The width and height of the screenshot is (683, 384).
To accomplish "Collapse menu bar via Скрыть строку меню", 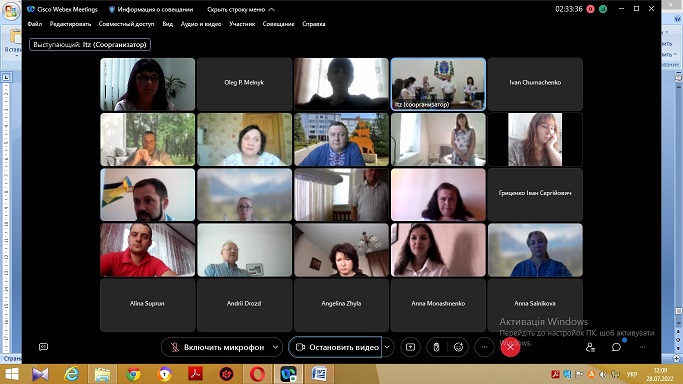I will click(x=240, y=9).
